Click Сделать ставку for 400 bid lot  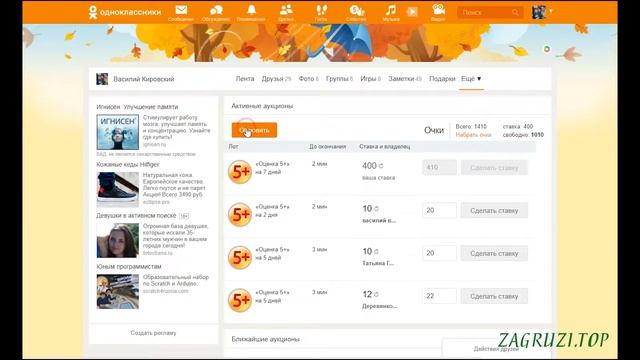(494, 168)
